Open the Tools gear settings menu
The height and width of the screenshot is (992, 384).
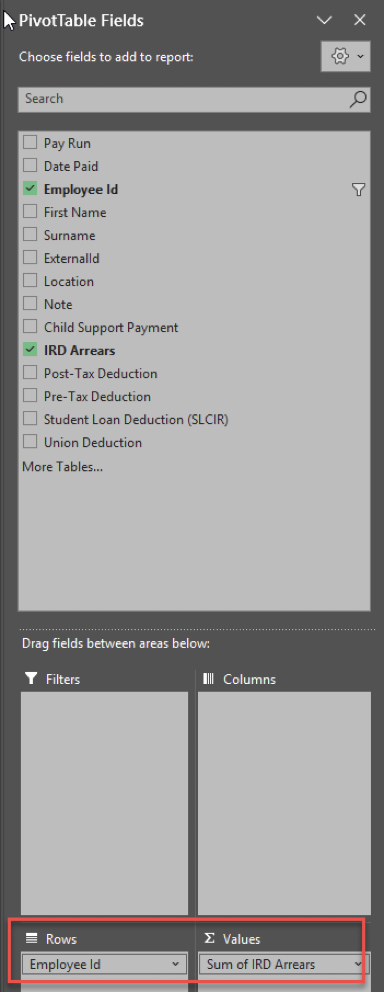tap(345, 56)
